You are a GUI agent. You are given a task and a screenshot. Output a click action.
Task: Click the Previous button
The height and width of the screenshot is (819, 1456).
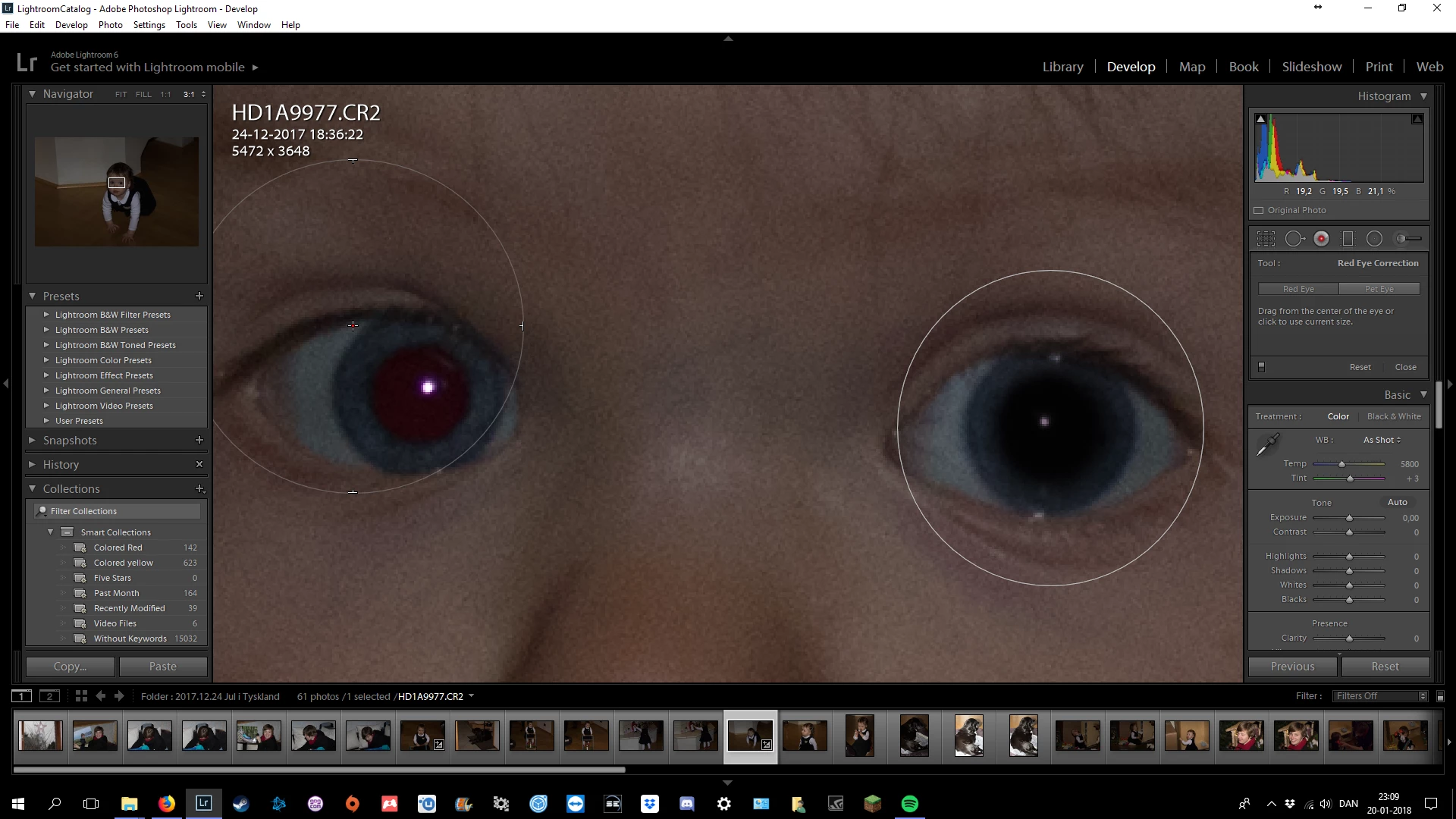(1292, 667)
